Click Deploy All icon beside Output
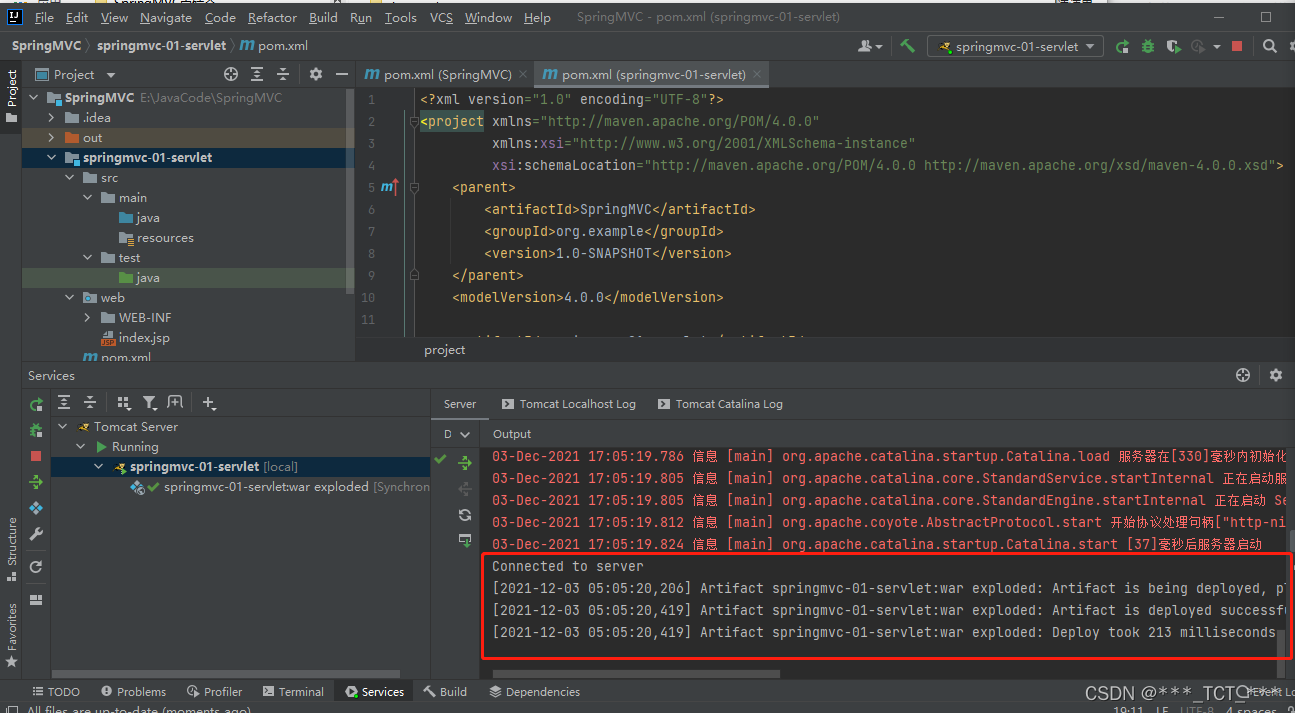 (465, 462)
